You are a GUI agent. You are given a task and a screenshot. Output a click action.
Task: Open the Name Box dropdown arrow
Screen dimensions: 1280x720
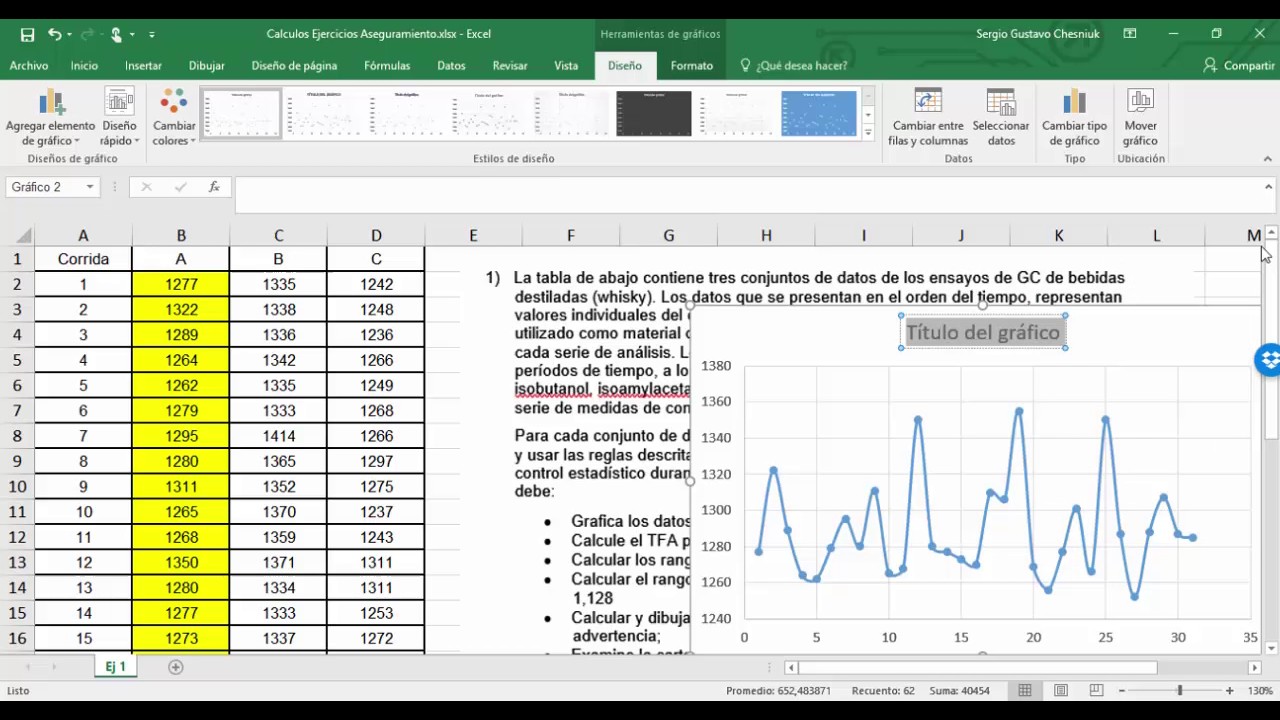(x=89, y=187)
